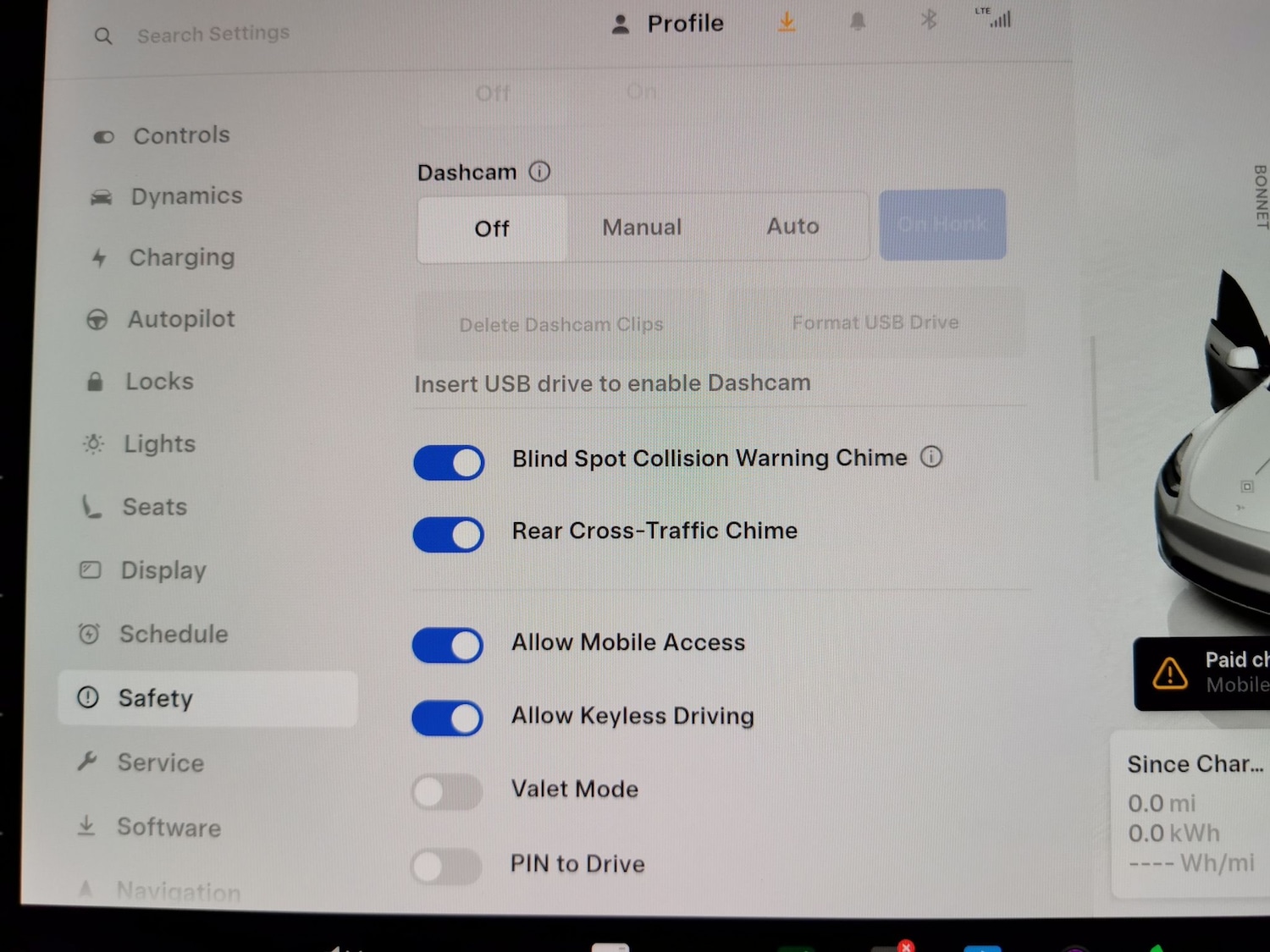Turn off Rear Cross-Traffic Chime toggle
This screenshot has width=1270, height=952.
pyautogui.click(x=448, y=535)
